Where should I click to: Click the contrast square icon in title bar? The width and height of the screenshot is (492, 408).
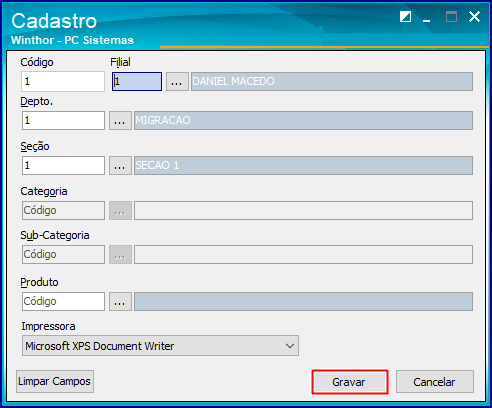click(x=405, y=17)
